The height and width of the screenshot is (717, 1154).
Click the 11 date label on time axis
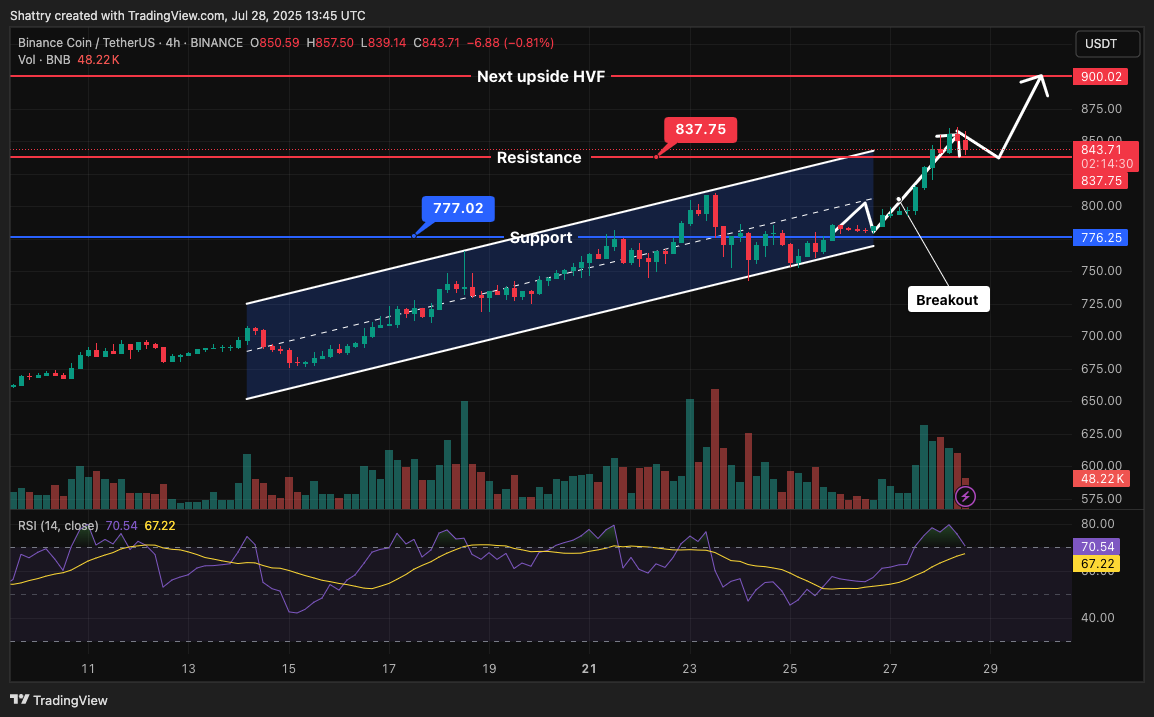(x=88, y=668)
